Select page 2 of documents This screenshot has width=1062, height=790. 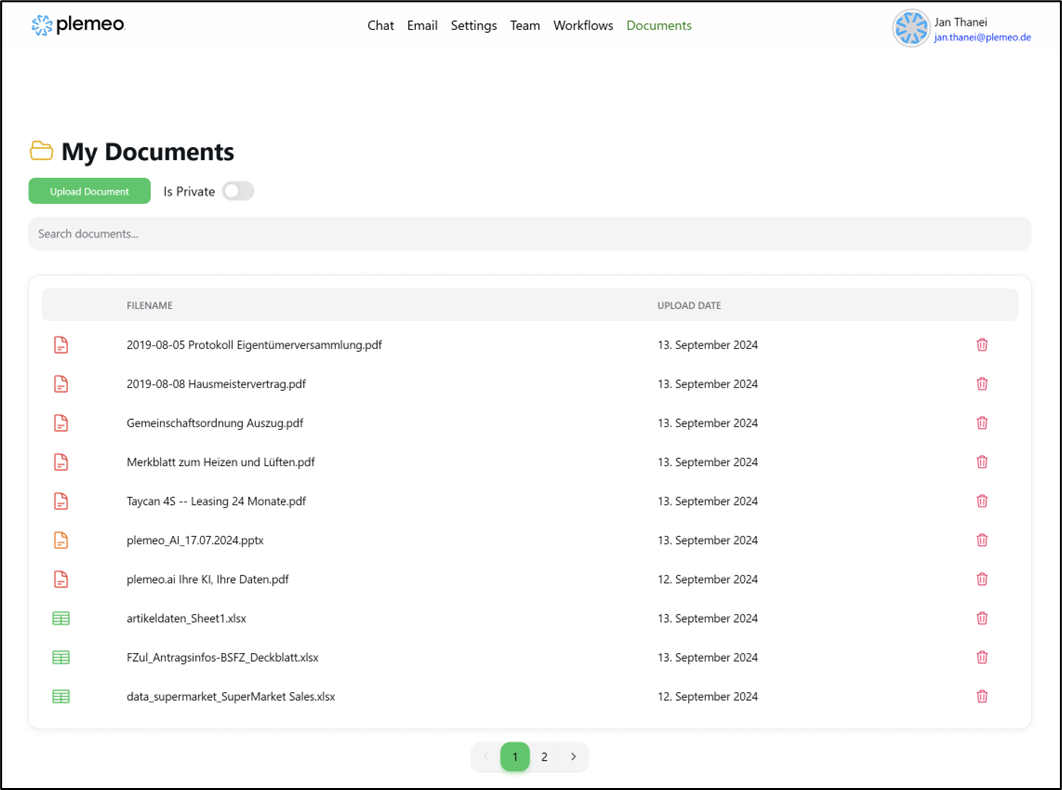(x=544, y=757)
